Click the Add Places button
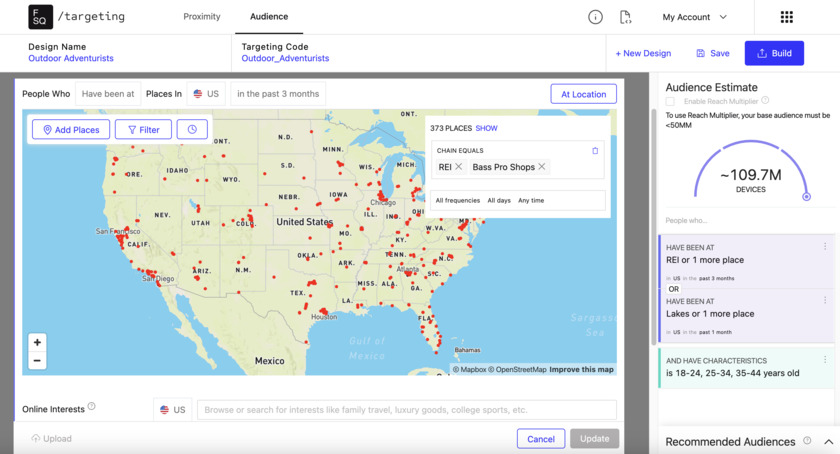 pos(71,130)
